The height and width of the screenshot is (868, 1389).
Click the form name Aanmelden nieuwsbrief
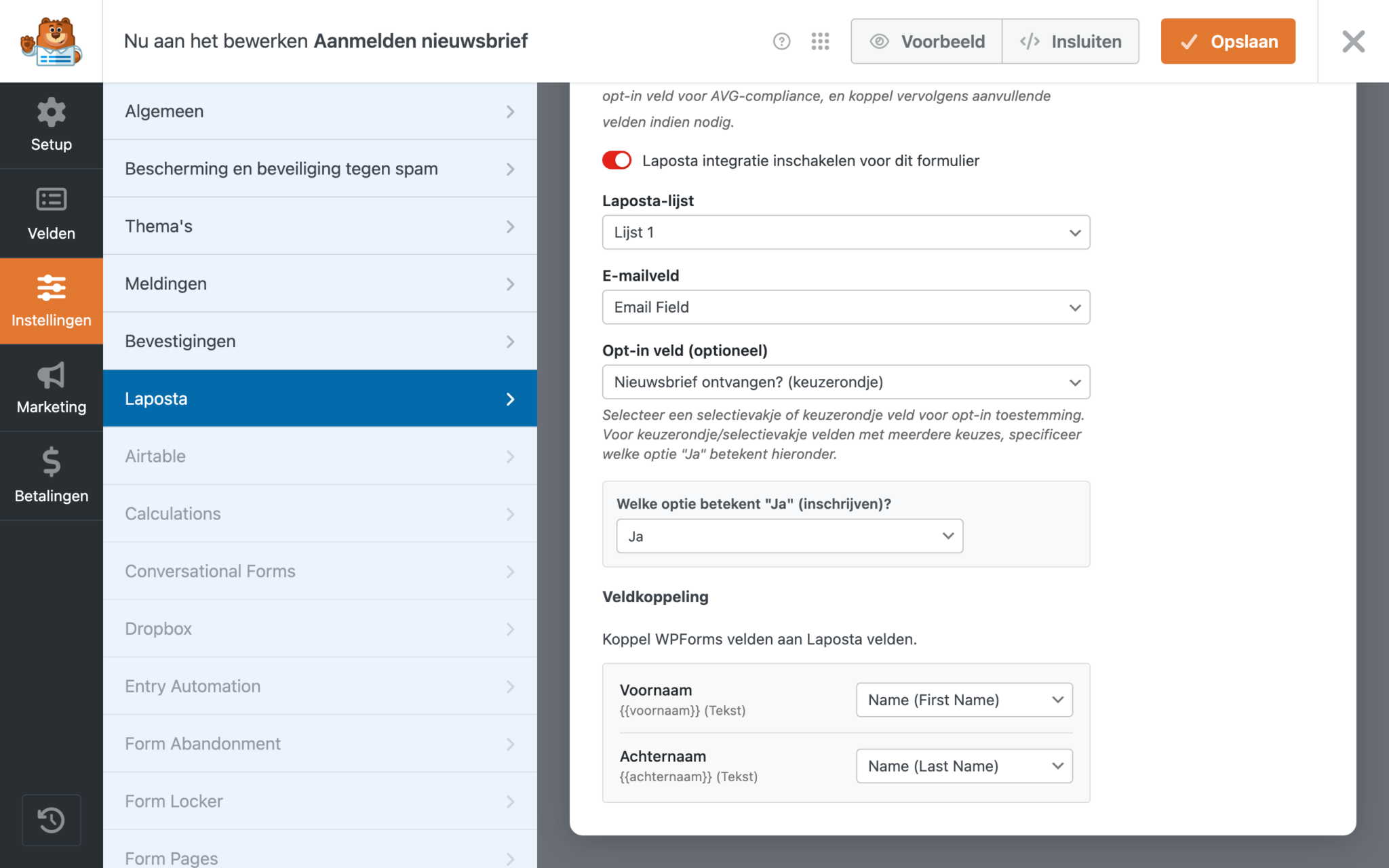(420, 41)
